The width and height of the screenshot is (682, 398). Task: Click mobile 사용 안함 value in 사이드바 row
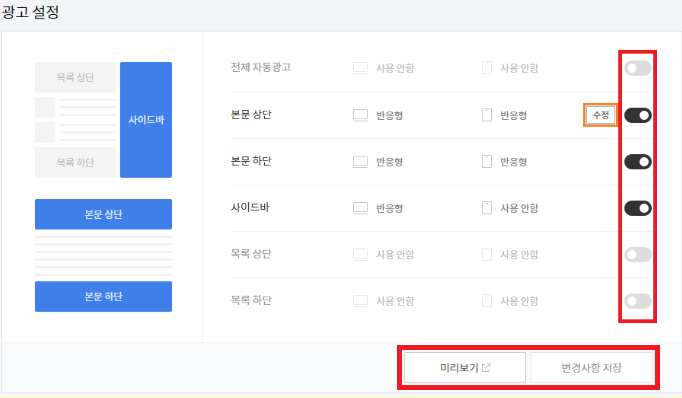click(x=519, y=208)
